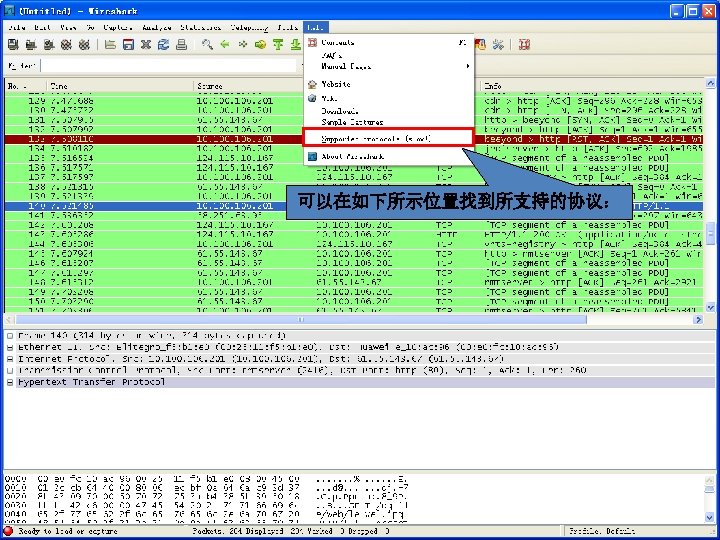Open capture options toolbar icon

pyautogui.click(x=31, y=45)
